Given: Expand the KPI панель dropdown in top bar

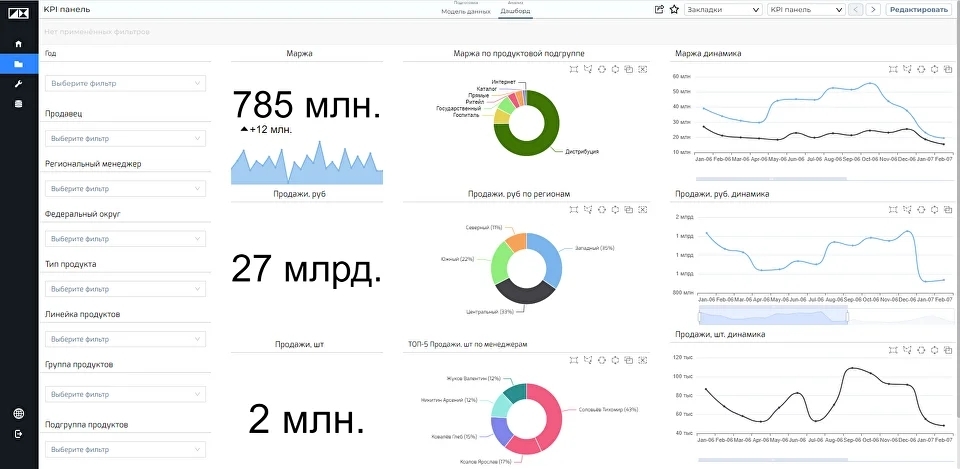Looking at the screenshot, I should (804, 9).
